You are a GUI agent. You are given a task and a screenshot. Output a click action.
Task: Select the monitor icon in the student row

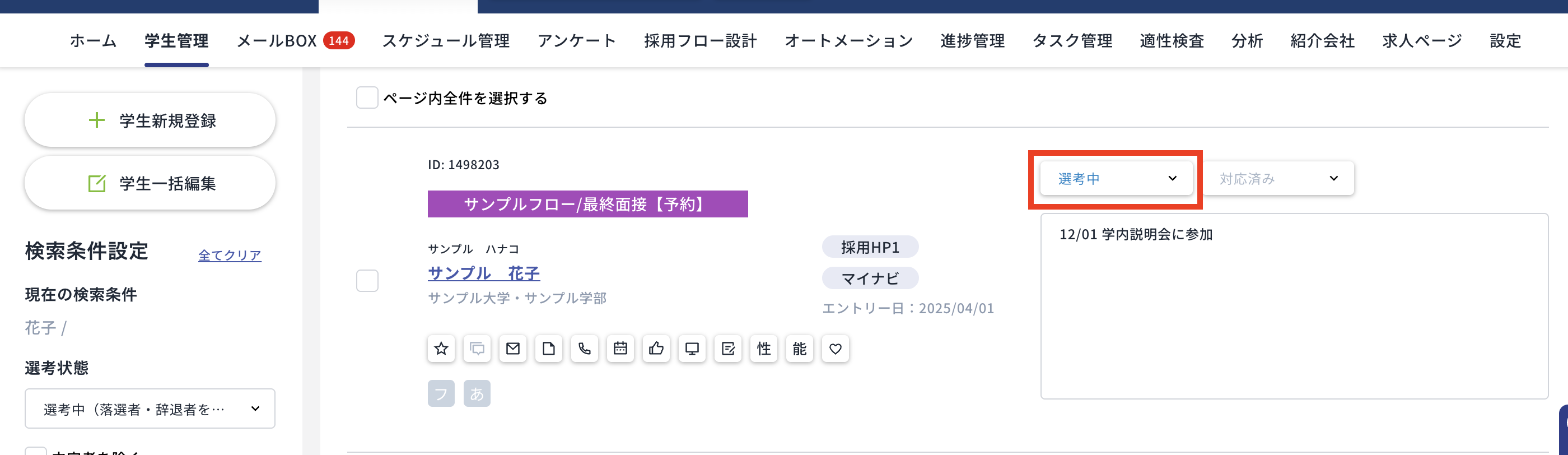[692, 349]
